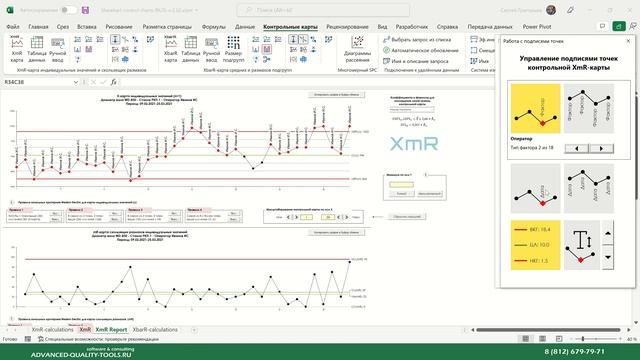This screenshot has width=640, height=360.
Task: Click copy-chart button above X chart
Action: coord(337,95)
